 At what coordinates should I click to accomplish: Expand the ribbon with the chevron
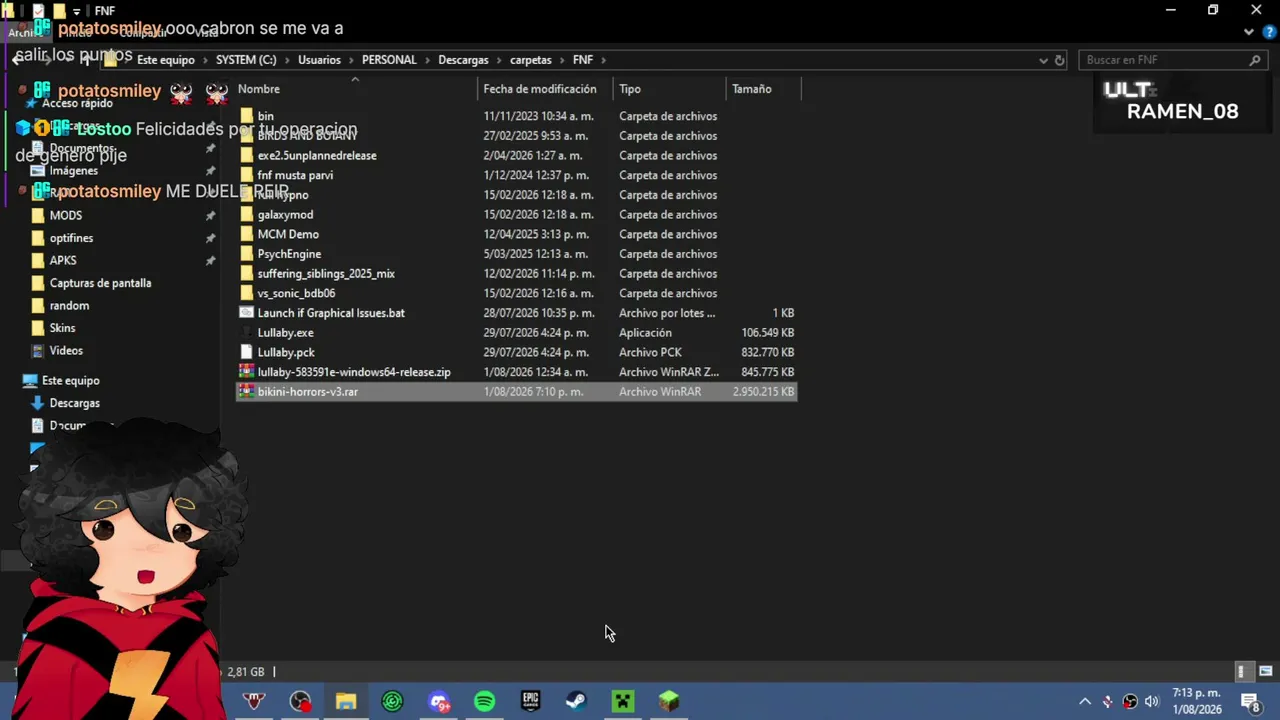pos(1248,32)
